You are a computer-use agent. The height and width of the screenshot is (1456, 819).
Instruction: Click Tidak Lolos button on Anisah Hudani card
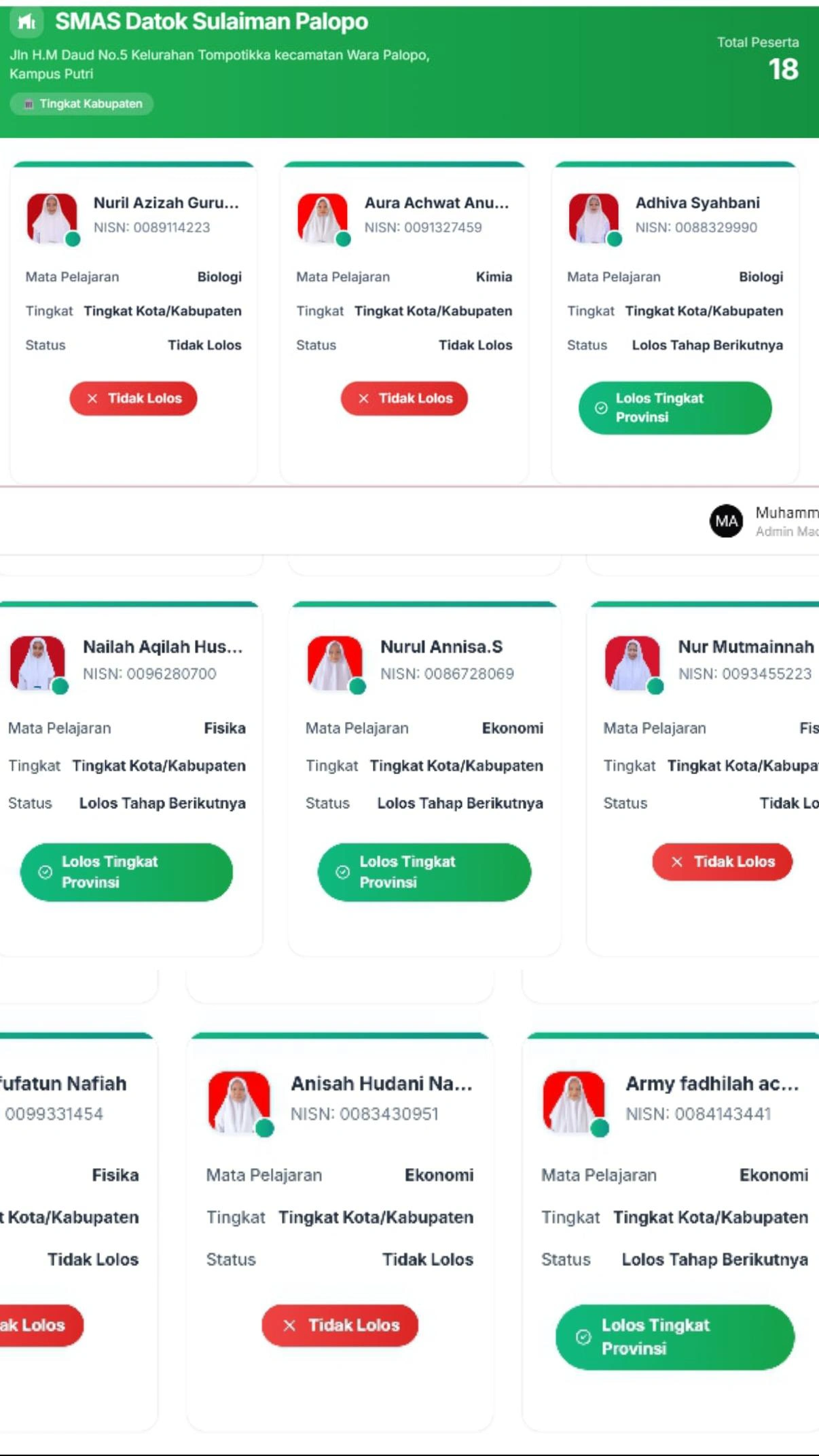point(340,1325)
